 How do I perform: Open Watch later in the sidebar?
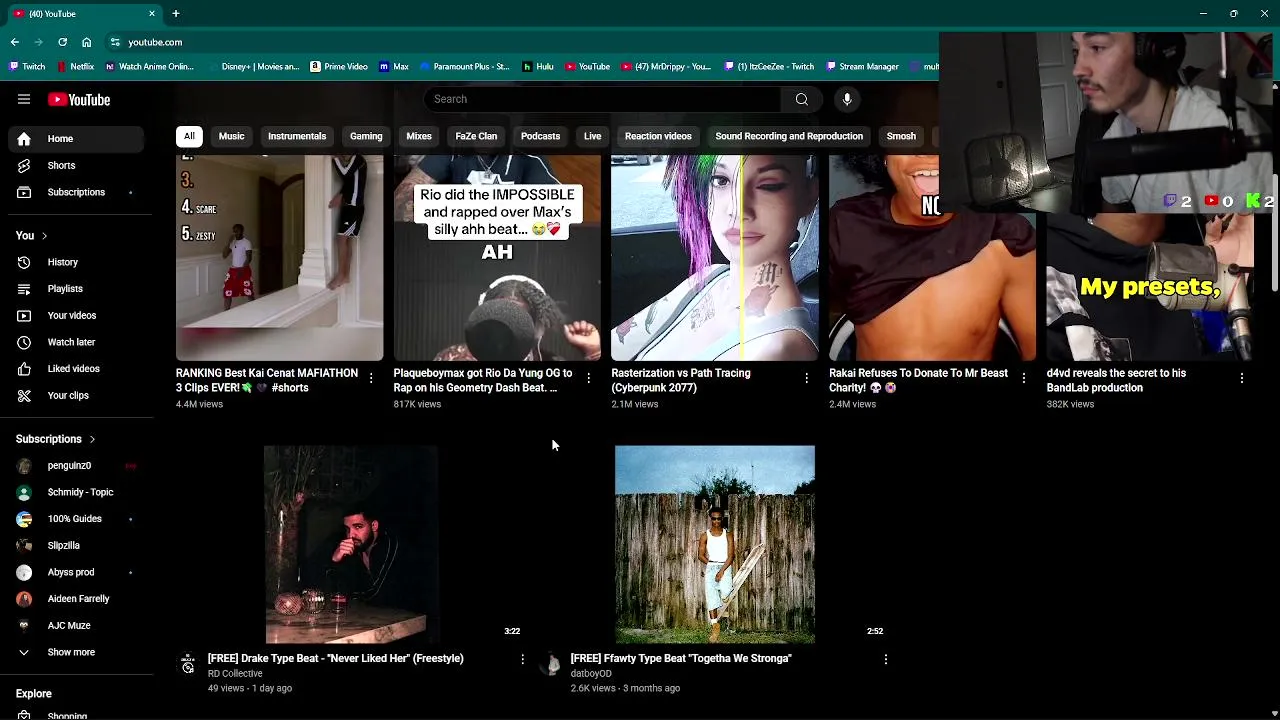click(75, 342)
